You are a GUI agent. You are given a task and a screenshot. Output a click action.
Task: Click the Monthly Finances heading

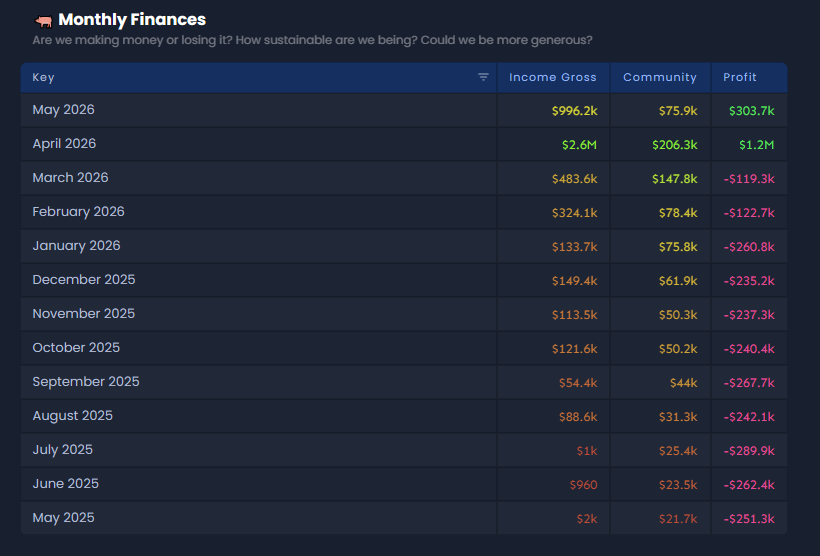132,19
